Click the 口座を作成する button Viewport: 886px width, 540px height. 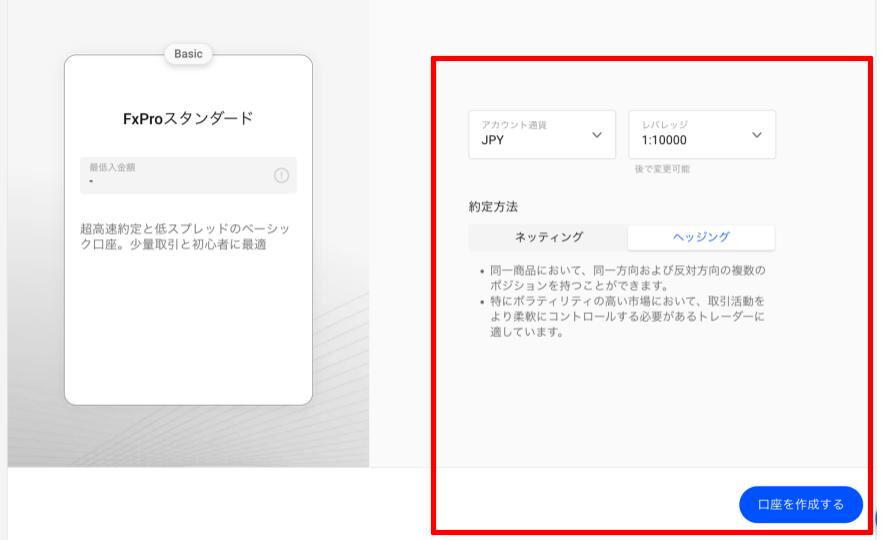click(801, 504)
